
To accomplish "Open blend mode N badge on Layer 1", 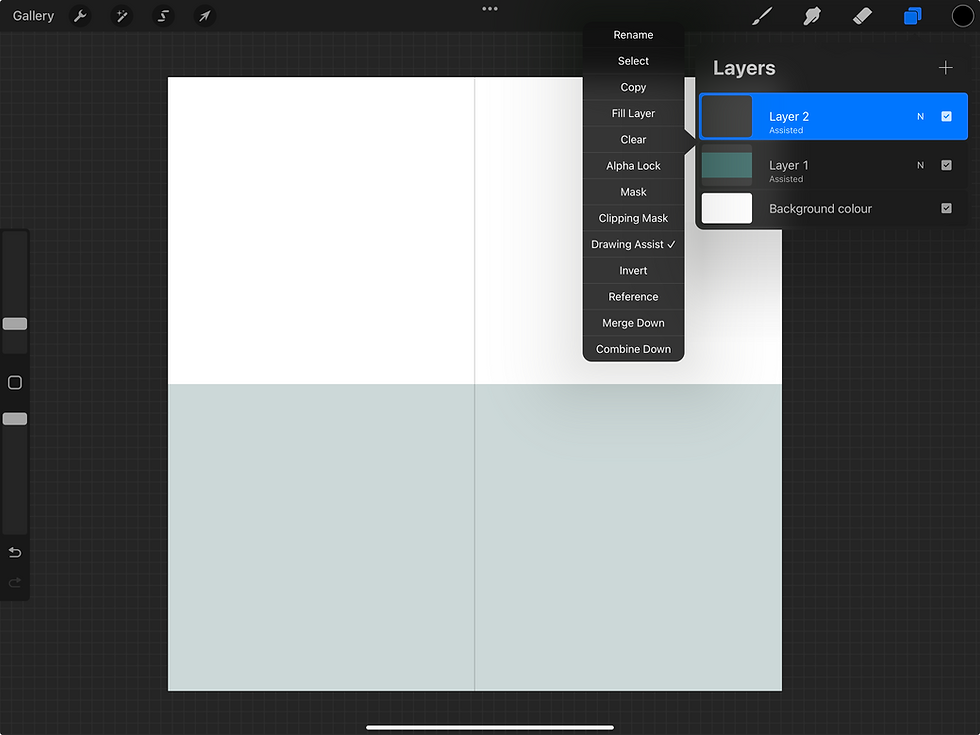I will tap(920, 165).
